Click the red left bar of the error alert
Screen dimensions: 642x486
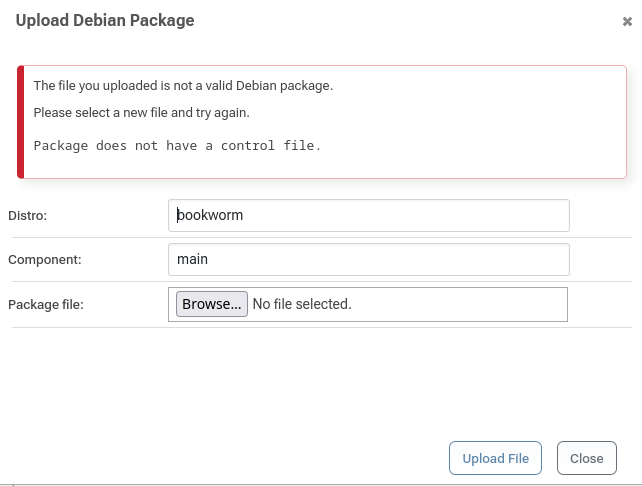21,121
